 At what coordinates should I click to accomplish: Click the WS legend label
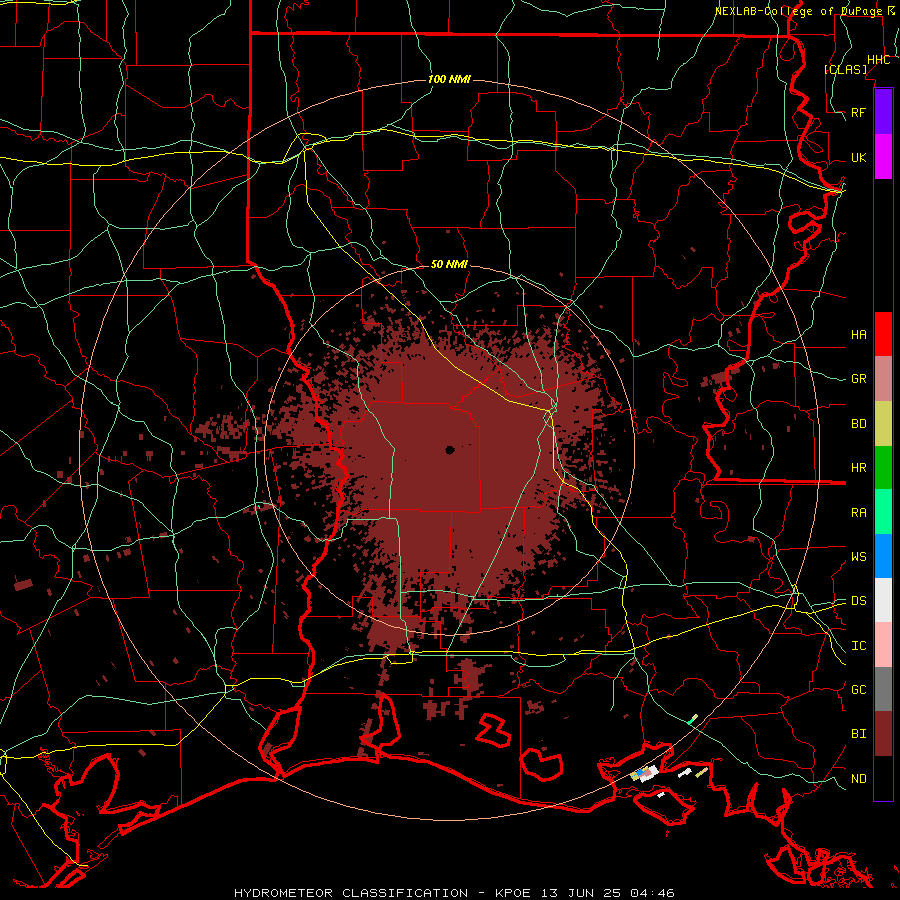pos(858,556)
